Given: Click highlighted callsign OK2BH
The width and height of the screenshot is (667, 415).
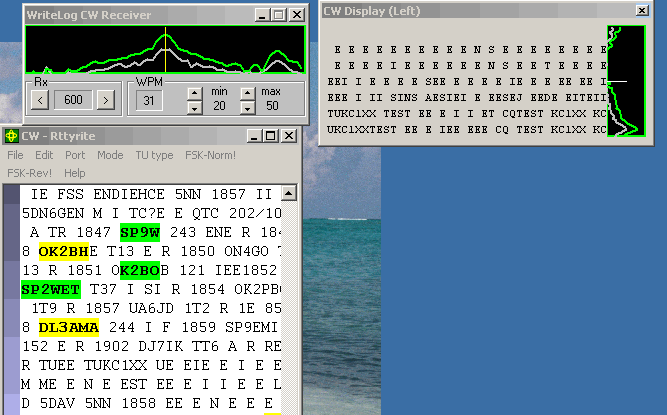Looking at the screenshot, I should (x=64, y=251).
